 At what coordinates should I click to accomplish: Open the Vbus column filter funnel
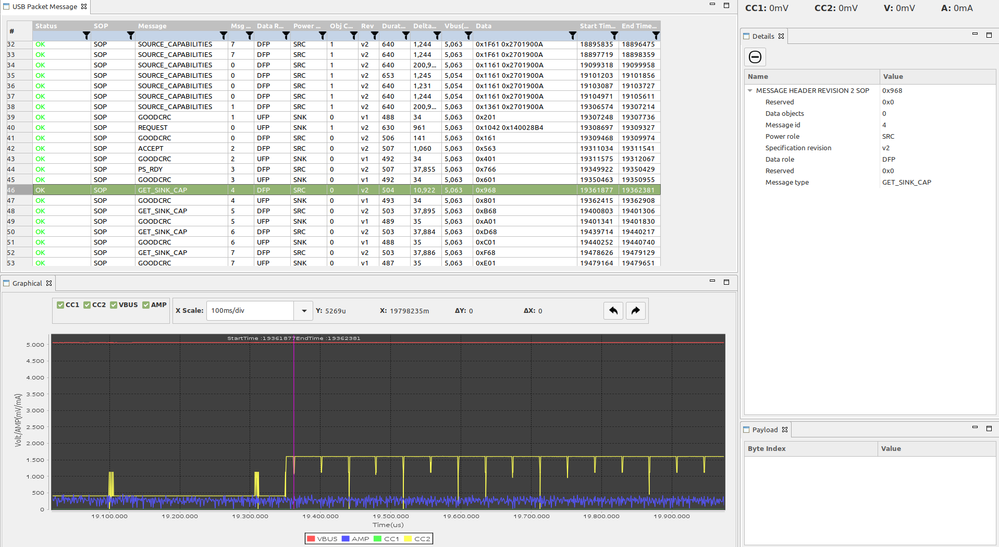coord(468,36)
